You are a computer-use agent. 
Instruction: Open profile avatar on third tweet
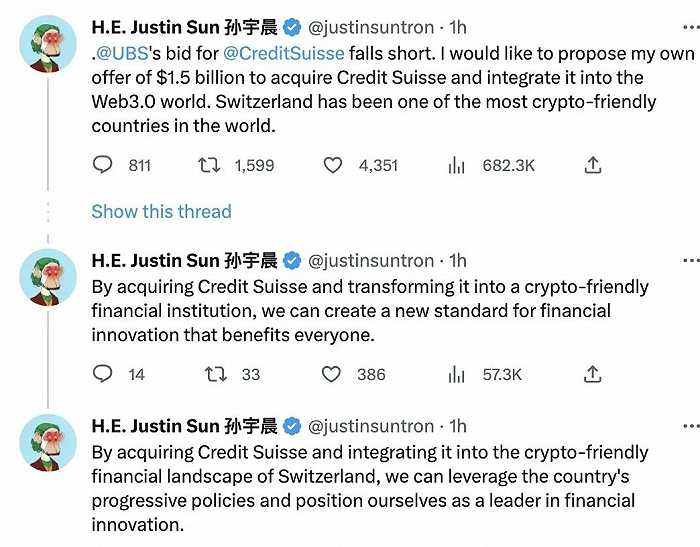click(47, 442)
